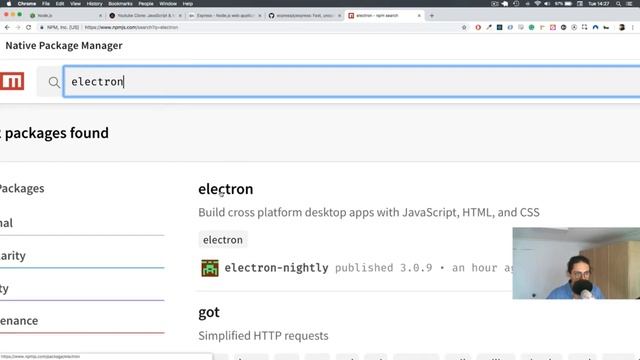
Task: Click the battery percentage indicator
Action: [563, 4]
